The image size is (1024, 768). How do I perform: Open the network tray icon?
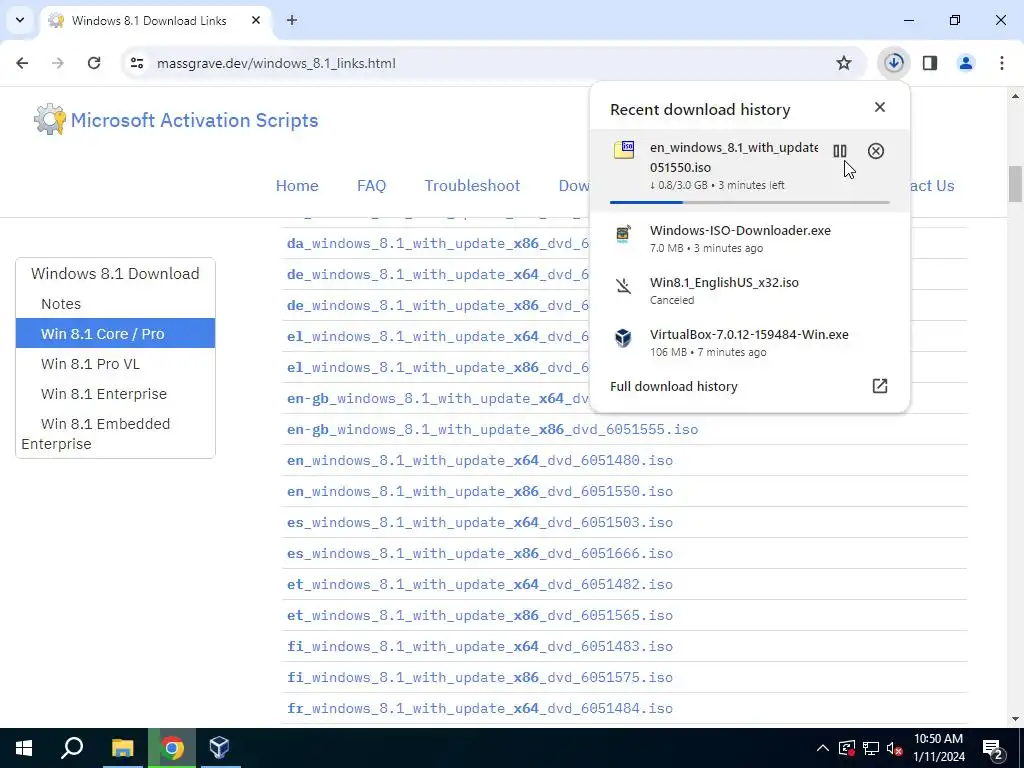[x=871, y=748]
